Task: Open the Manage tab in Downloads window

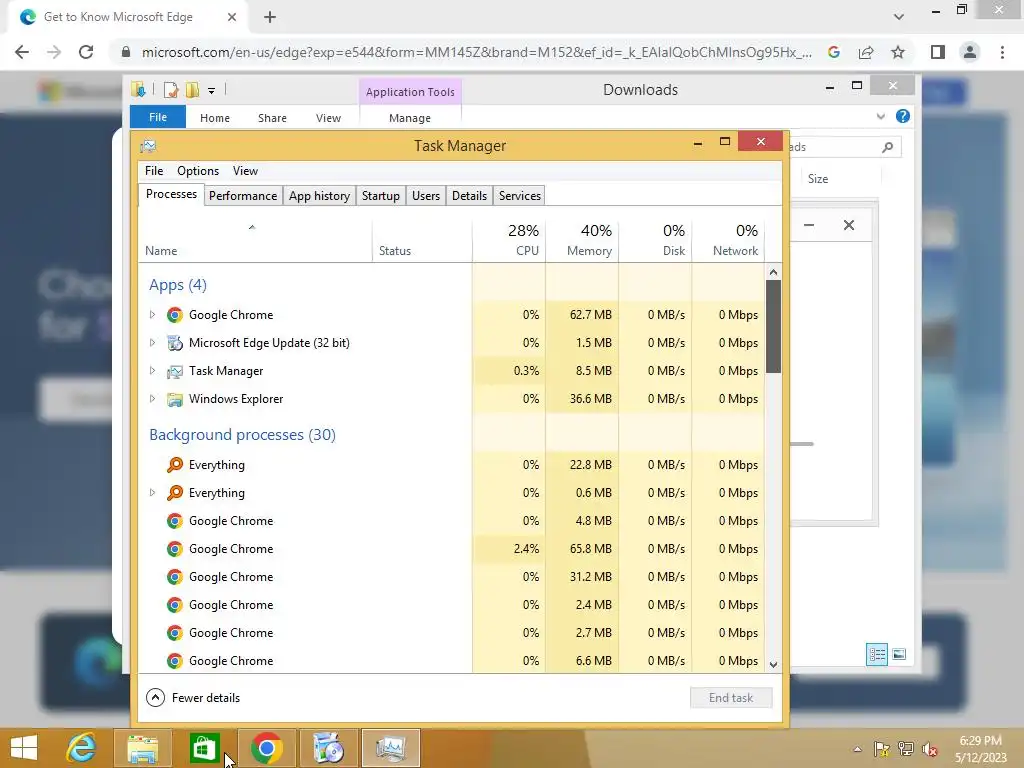Action: pos(410,118)
